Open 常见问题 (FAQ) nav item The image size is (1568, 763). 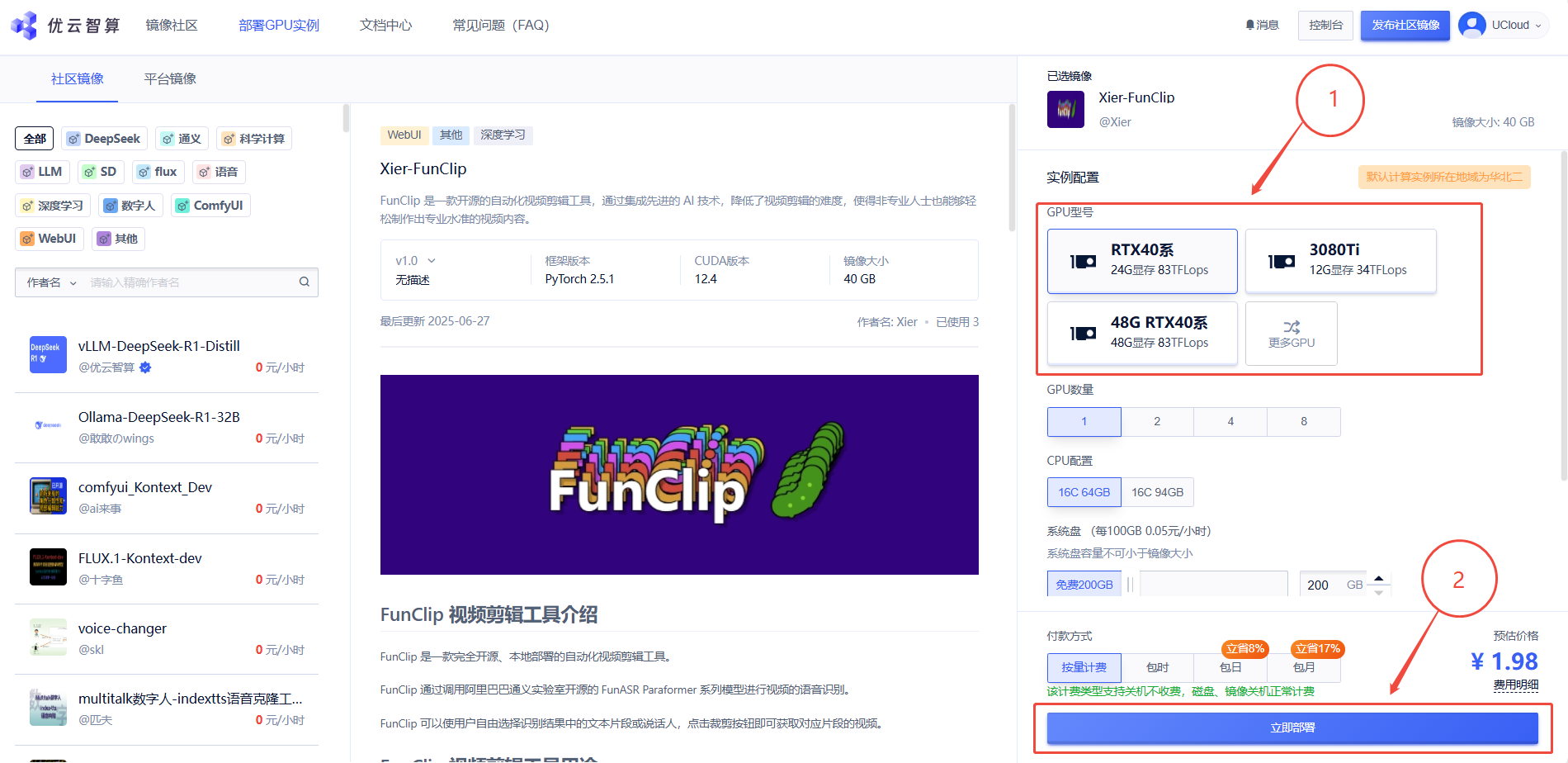coord(501,26)
